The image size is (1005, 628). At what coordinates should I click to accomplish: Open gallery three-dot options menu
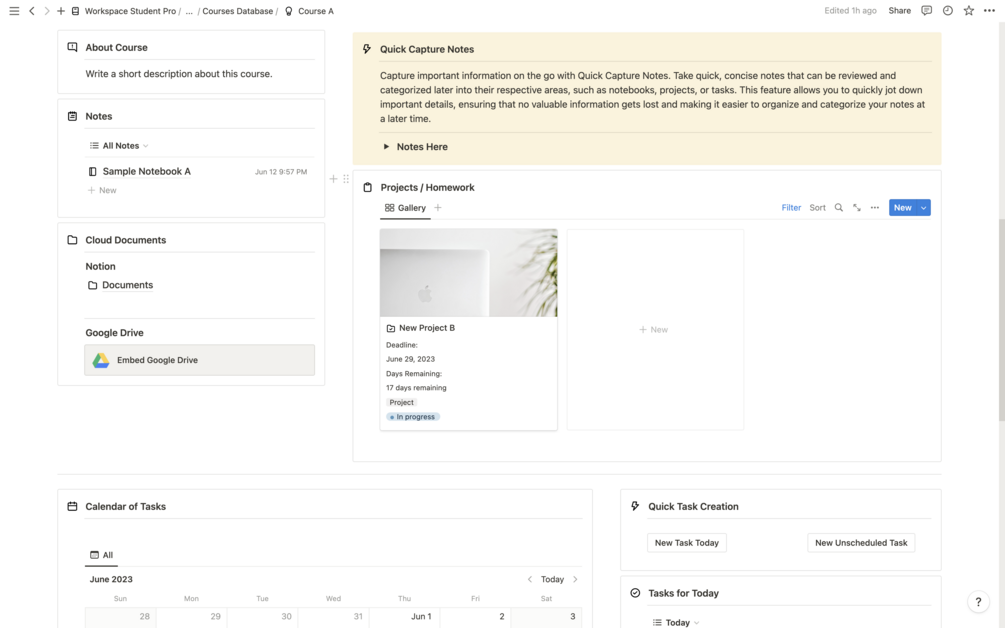pyautogui.click(x=874, y=208)
